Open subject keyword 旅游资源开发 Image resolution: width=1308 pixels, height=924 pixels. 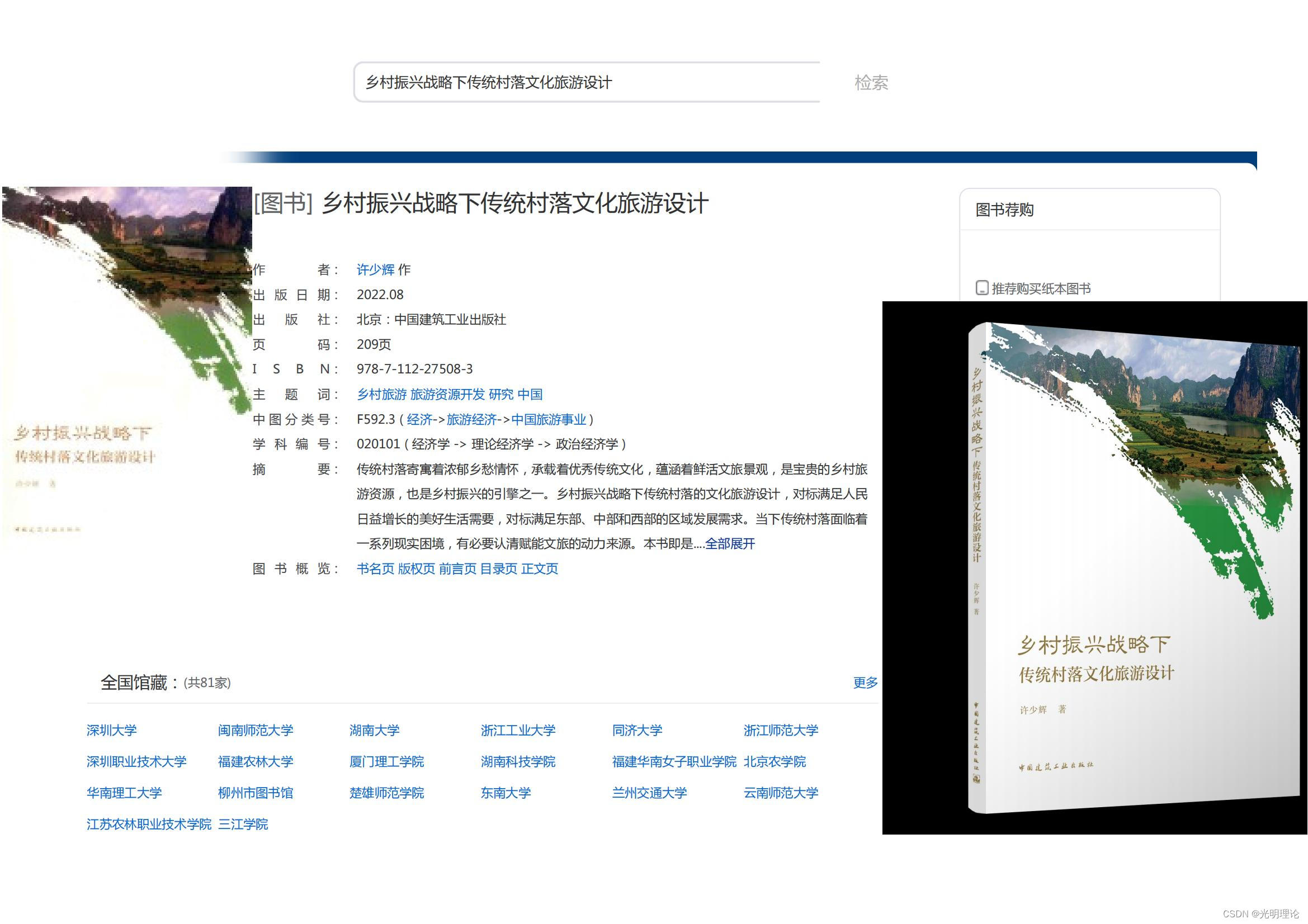(x=447, y=394)
